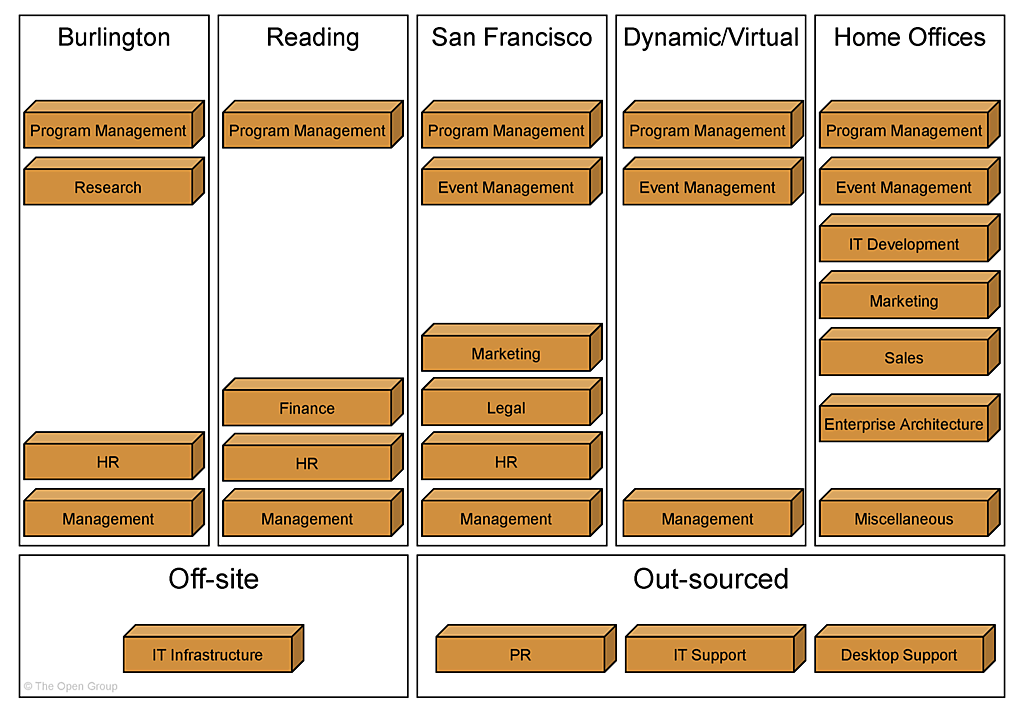Click the HR block in Reading
The height and width of the screenshot is (714, 1024).
point(307,463)
